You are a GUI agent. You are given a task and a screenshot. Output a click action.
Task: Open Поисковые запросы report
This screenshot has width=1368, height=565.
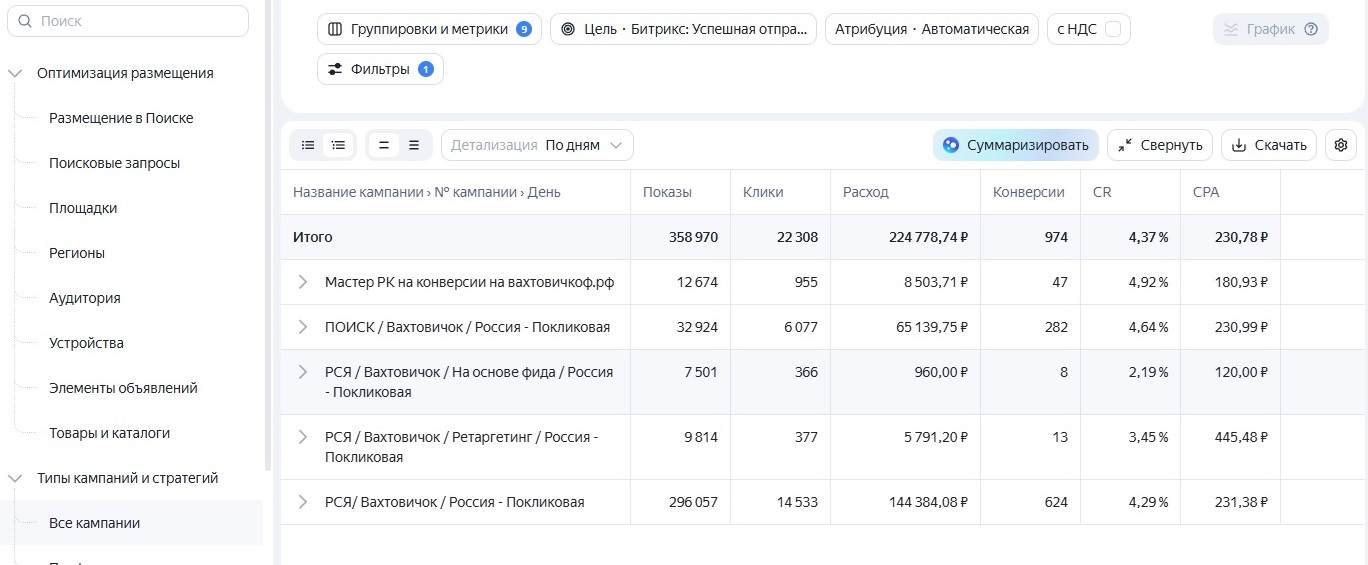114,163
